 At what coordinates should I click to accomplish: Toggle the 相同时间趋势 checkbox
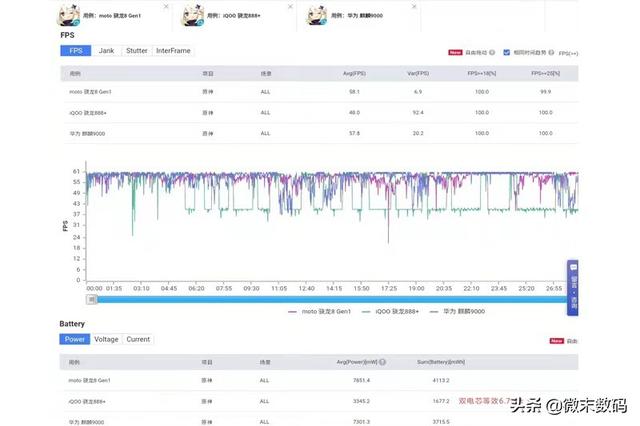click(x=507, y=52)
